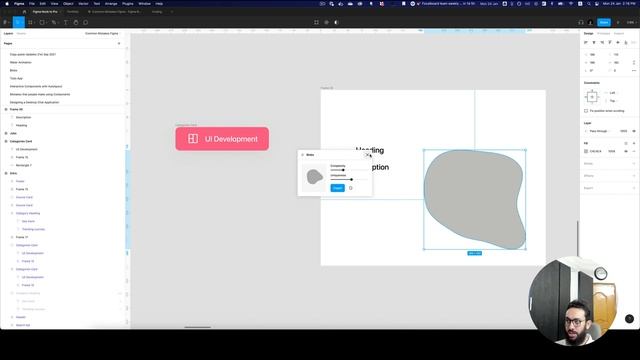Screen dimensions: 640x360
Task: Click the Present play icon
Action: tap(618, 22)
